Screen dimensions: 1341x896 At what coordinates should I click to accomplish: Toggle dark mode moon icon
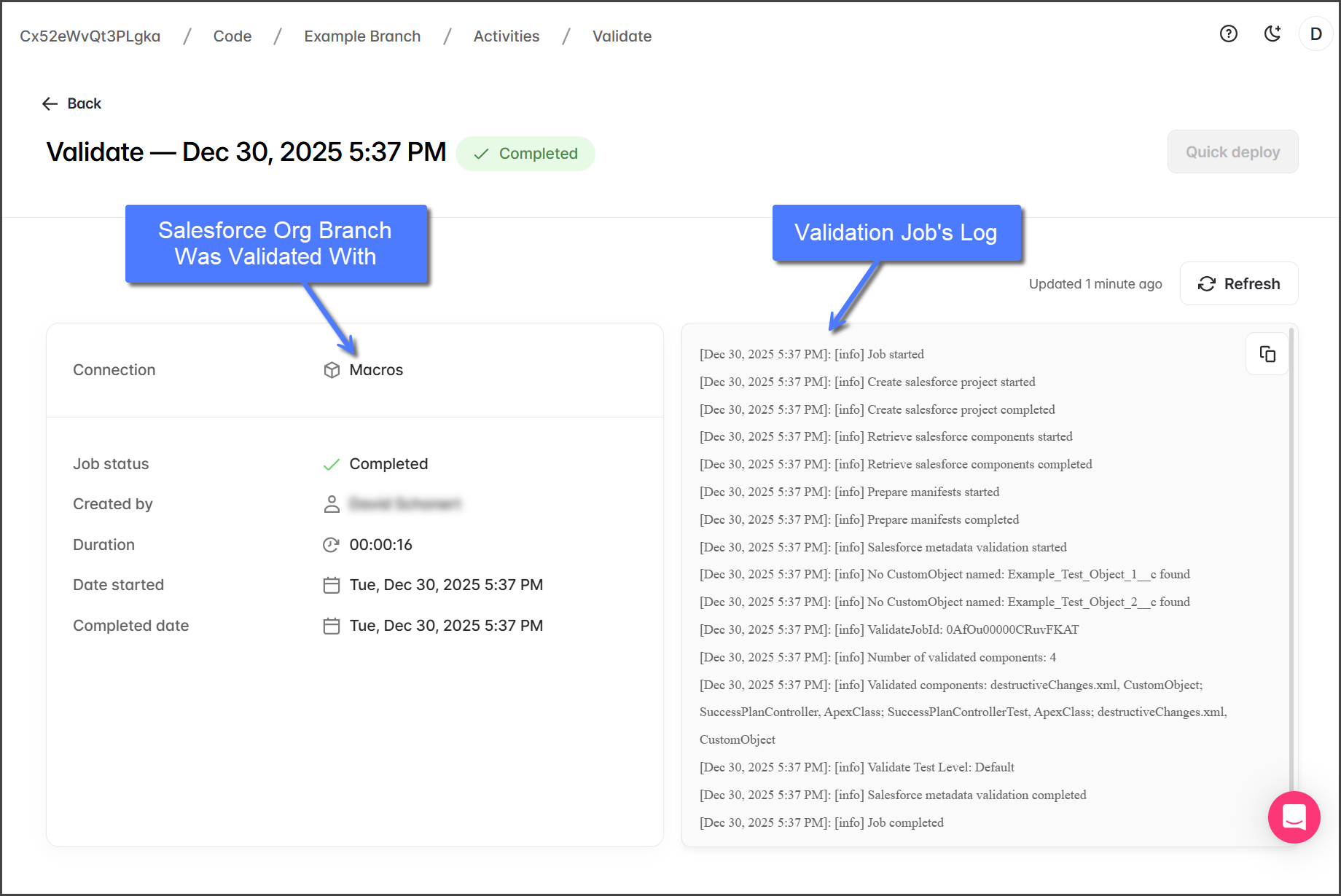click(x=1272, y=34)
